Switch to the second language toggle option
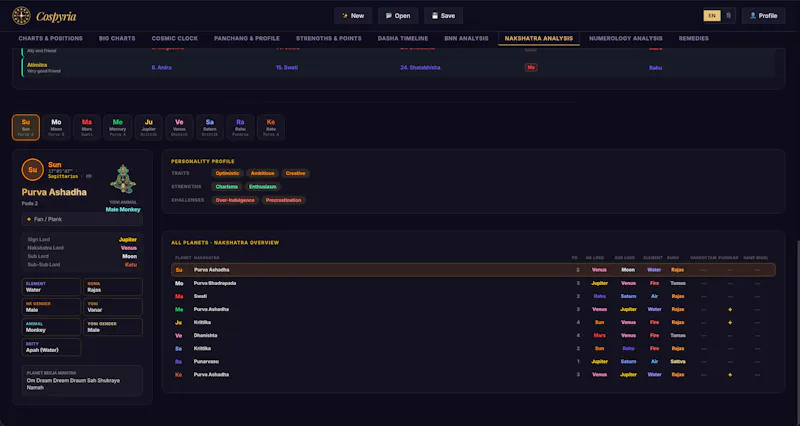The height and width of the screenshot is (426, 800). point(728,16)
